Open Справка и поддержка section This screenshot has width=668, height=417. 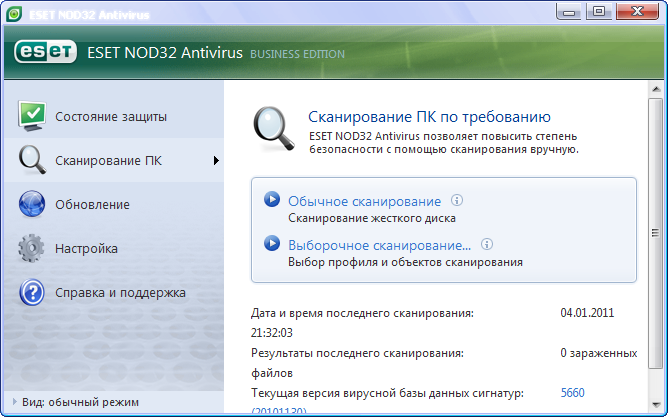tap(114, 292)
